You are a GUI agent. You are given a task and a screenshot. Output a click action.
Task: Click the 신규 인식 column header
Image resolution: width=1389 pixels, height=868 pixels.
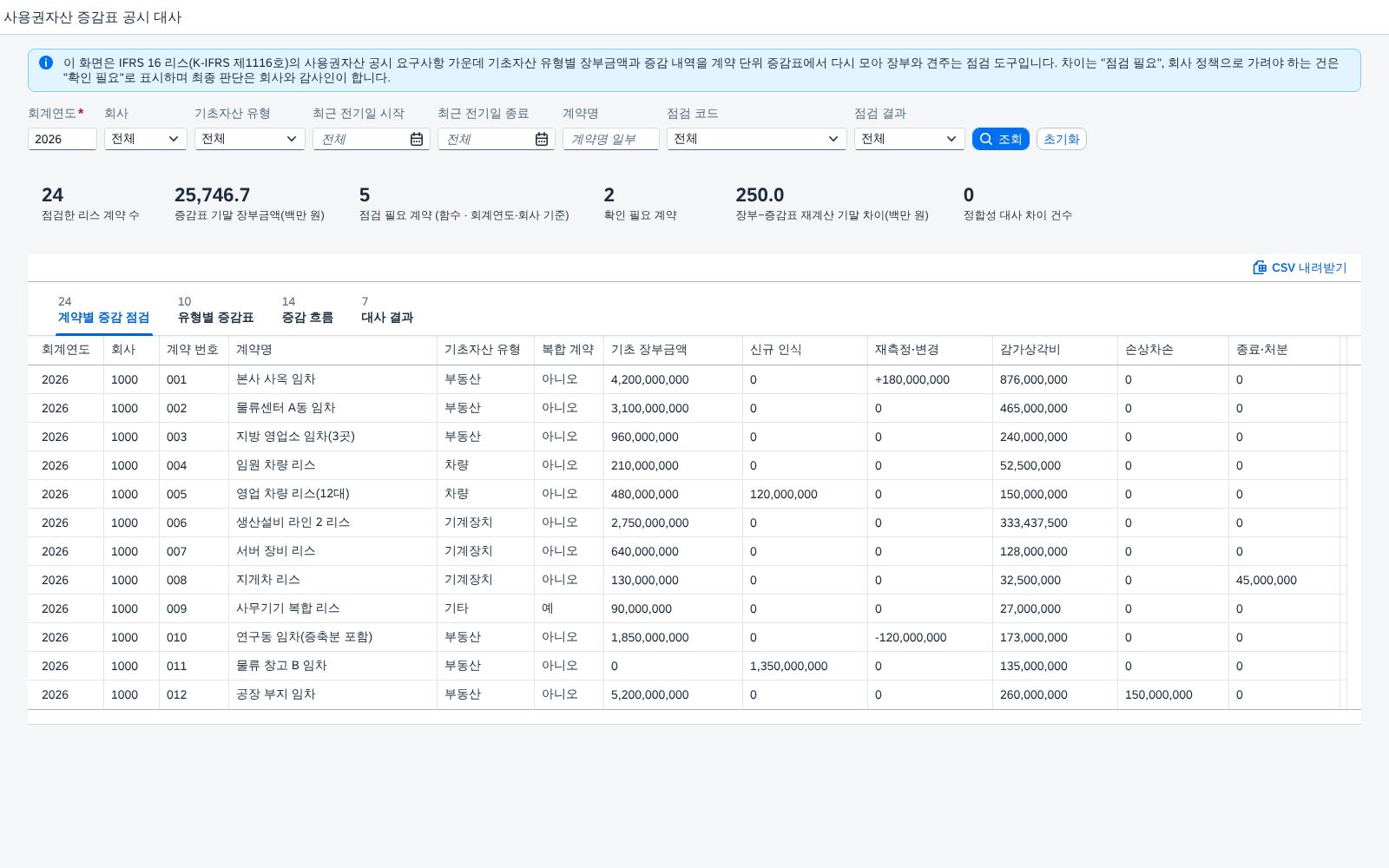pyautogui.click(x=805, y=350)
